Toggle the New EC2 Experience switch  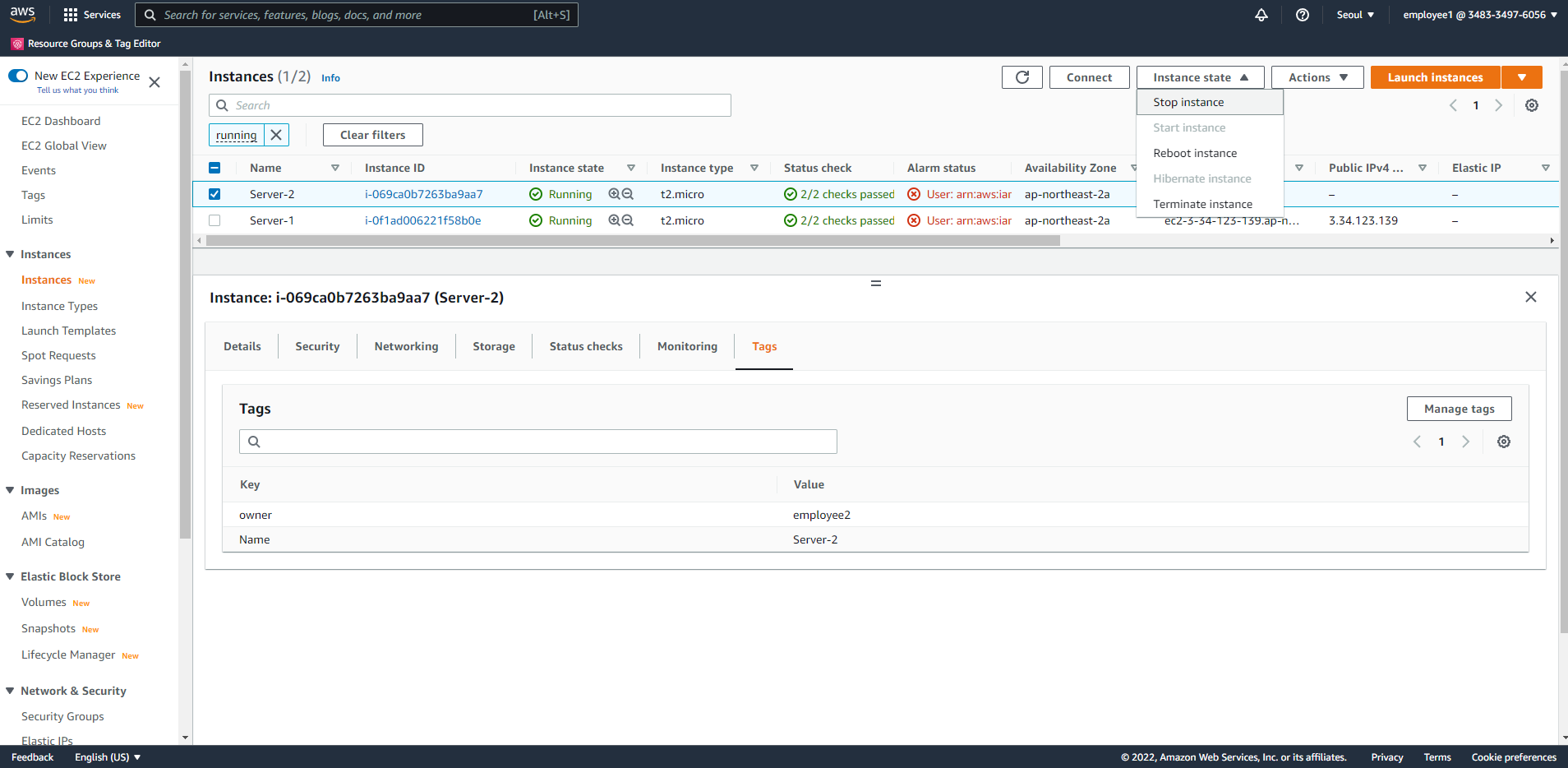point(18,76)
